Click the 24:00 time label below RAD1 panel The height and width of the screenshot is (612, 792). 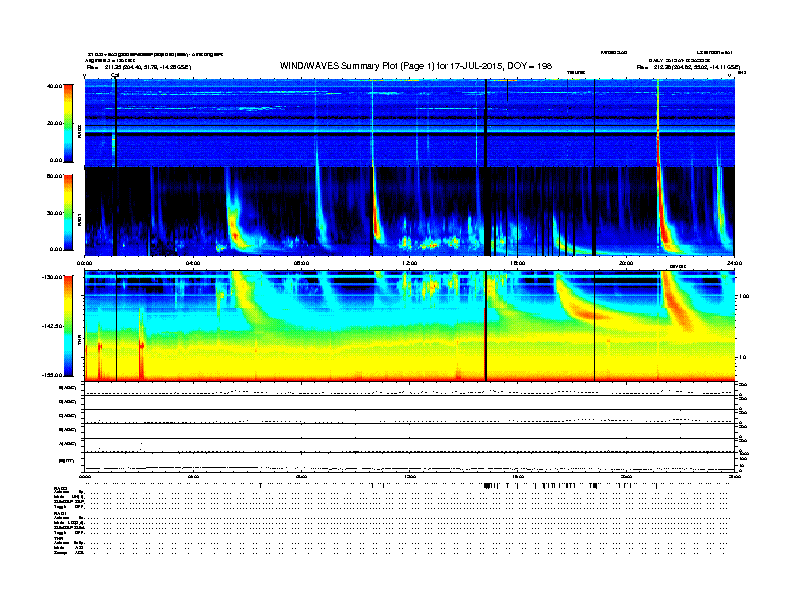[733, 264]
